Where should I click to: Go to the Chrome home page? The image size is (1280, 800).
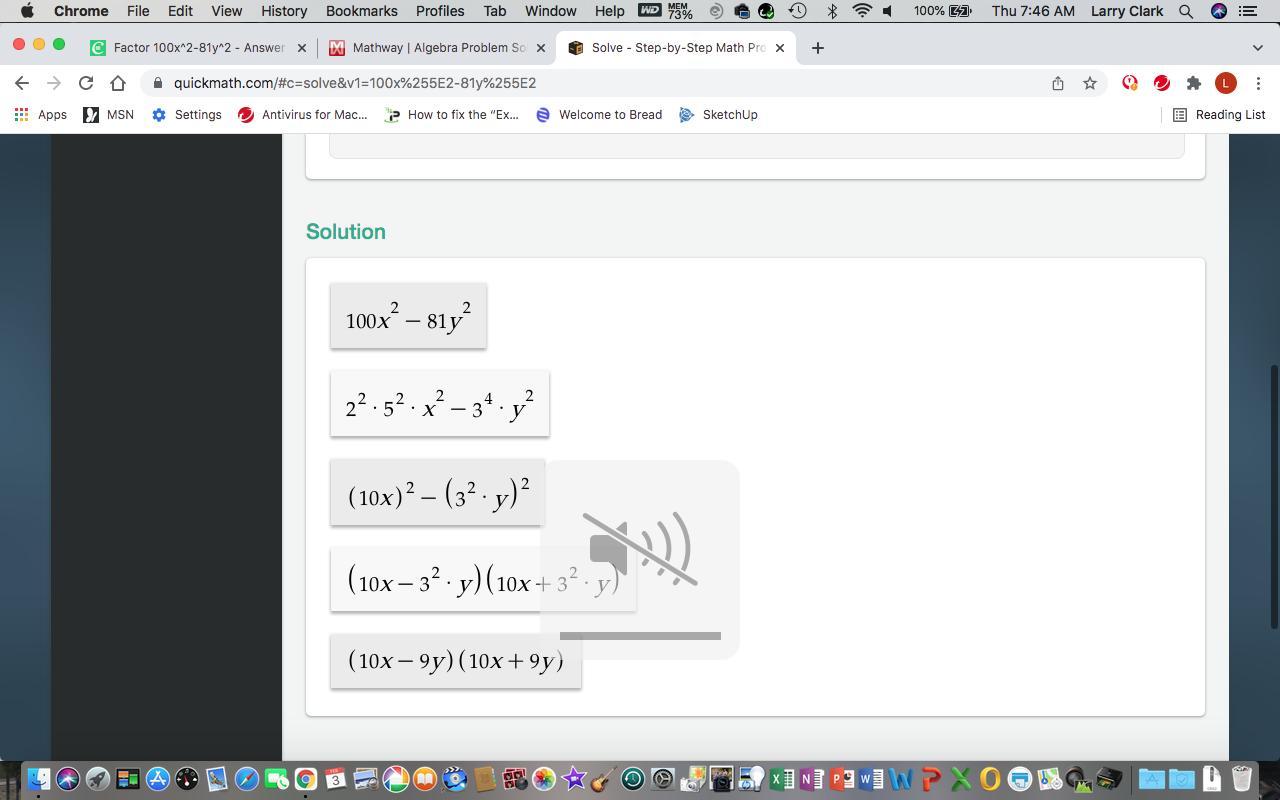pos(118,83)
